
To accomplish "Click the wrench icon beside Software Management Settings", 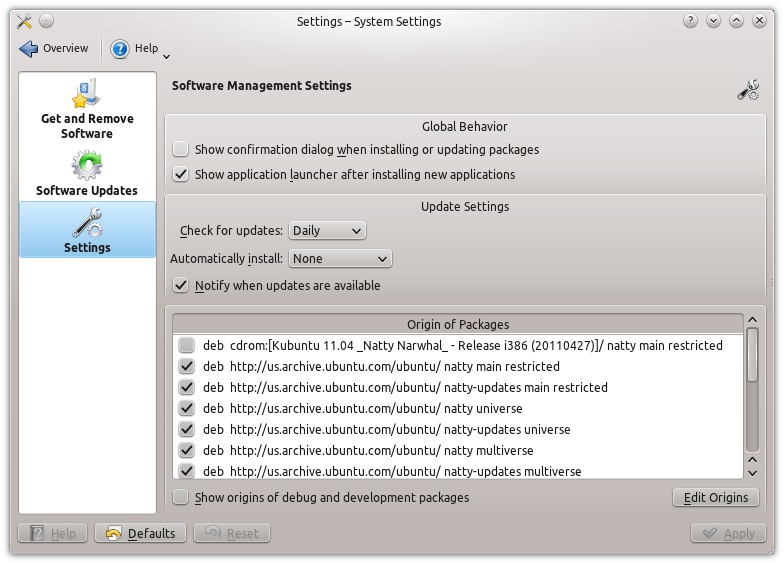I will click(x=748, y=90).
